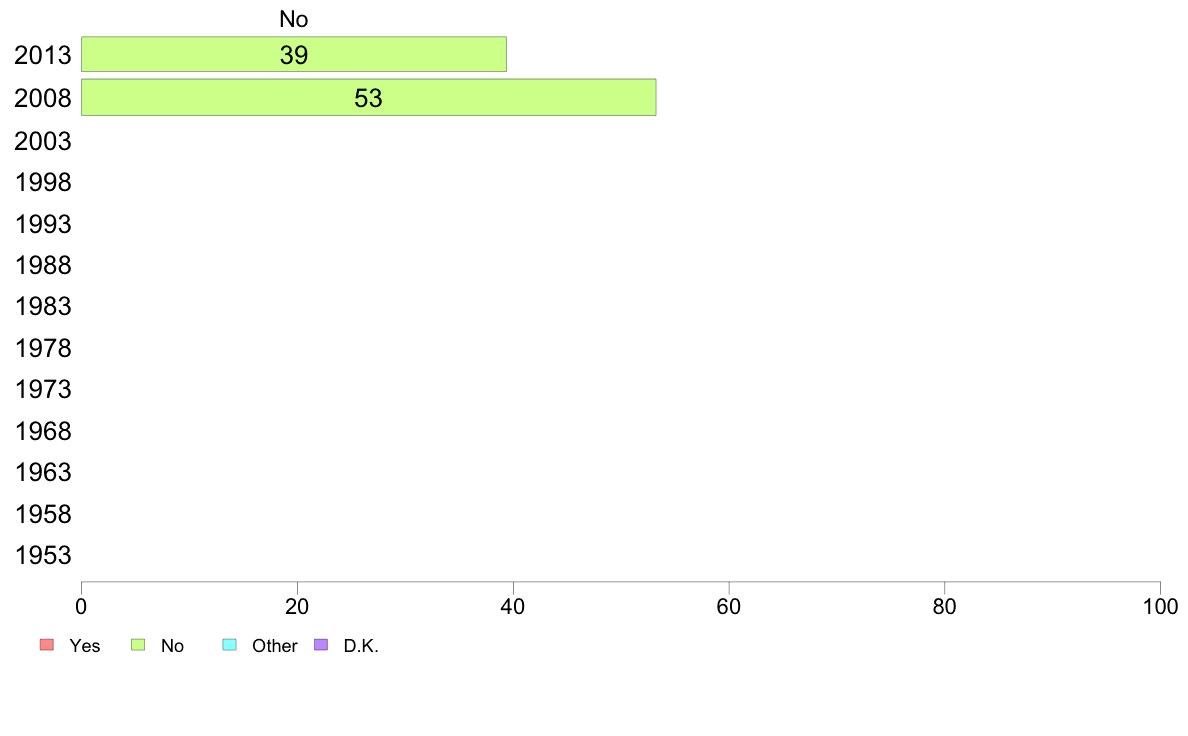
Task: Click the 0 tick on the x-axis
Action: pyautogui.click(x=81, y=606)
